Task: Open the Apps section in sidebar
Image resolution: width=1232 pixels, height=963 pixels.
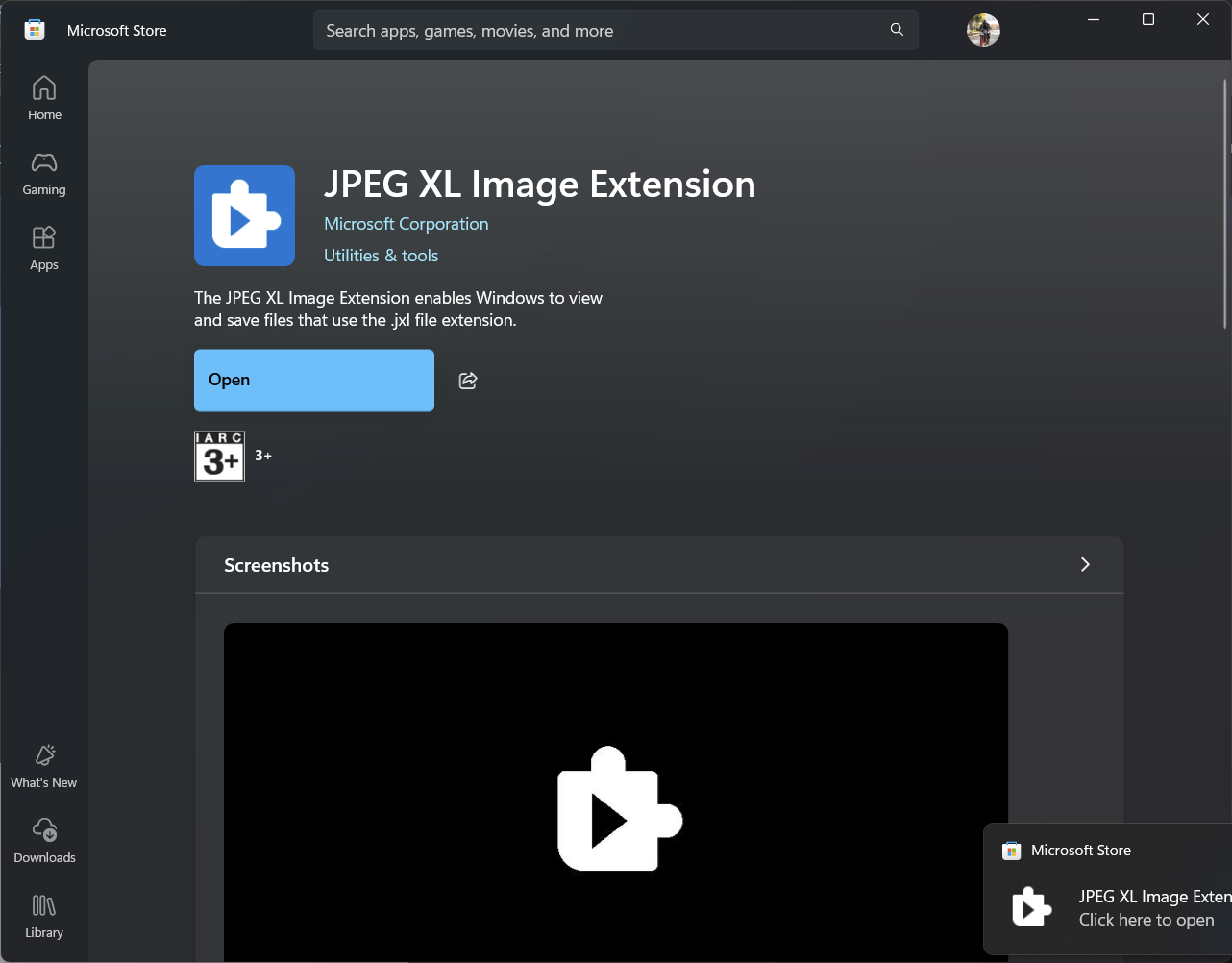Action: pyautogui.click(x=44, y=248)
